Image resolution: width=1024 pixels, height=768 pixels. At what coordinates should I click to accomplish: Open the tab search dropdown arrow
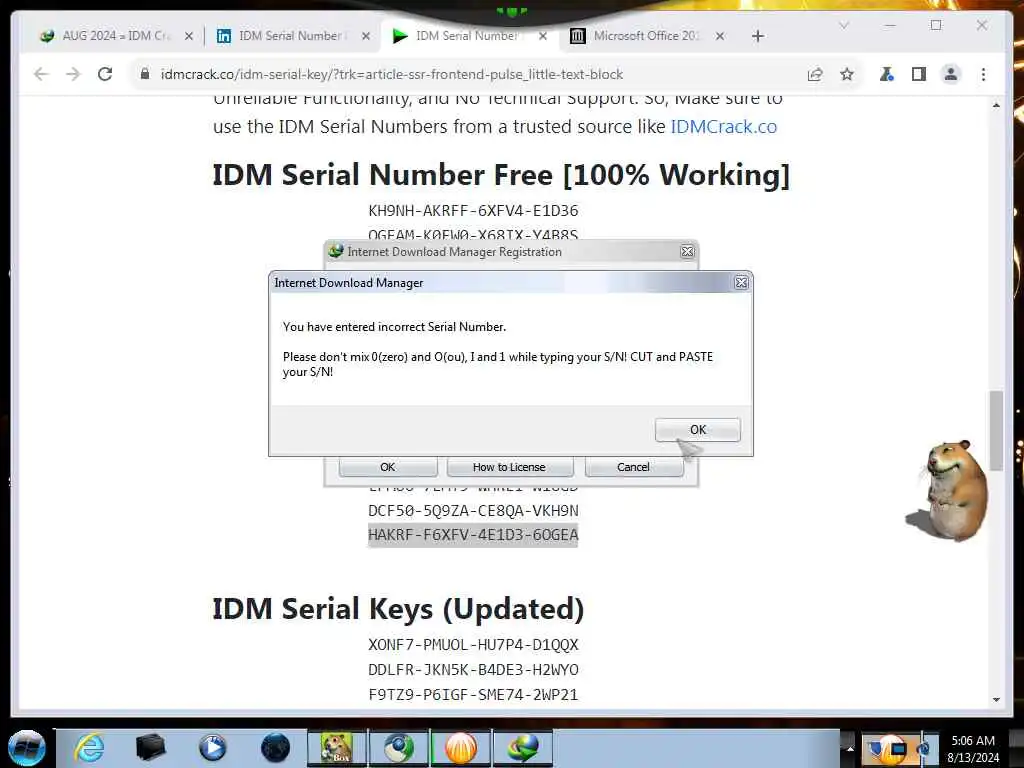844,25
